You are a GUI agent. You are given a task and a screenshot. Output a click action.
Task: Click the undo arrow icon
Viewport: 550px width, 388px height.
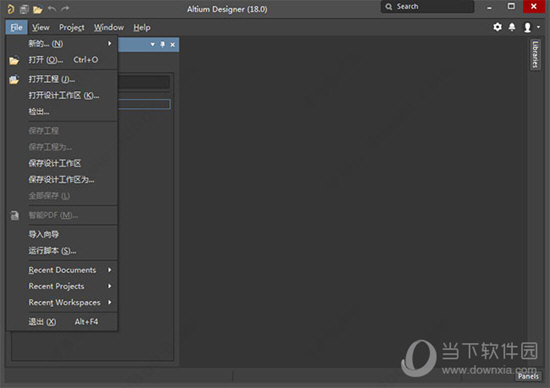point(52,9)
